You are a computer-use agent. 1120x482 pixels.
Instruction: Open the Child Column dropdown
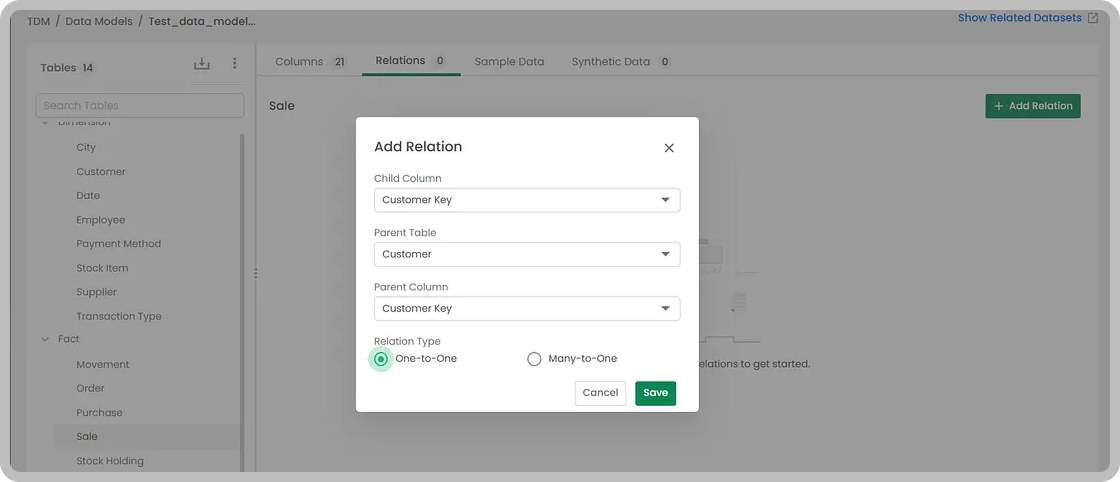[527, 200]
